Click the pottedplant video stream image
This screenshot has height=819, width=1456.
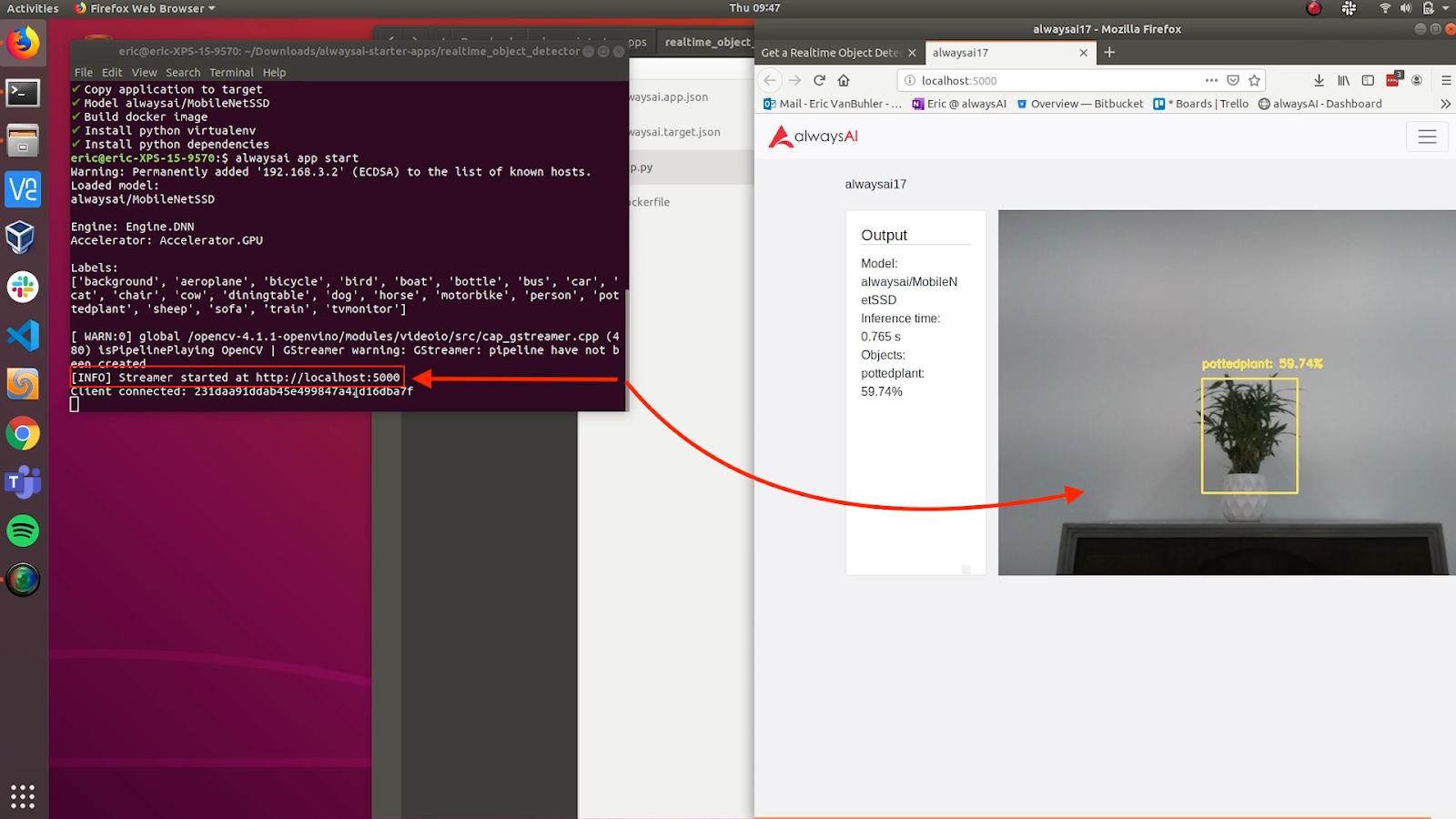1227,392
